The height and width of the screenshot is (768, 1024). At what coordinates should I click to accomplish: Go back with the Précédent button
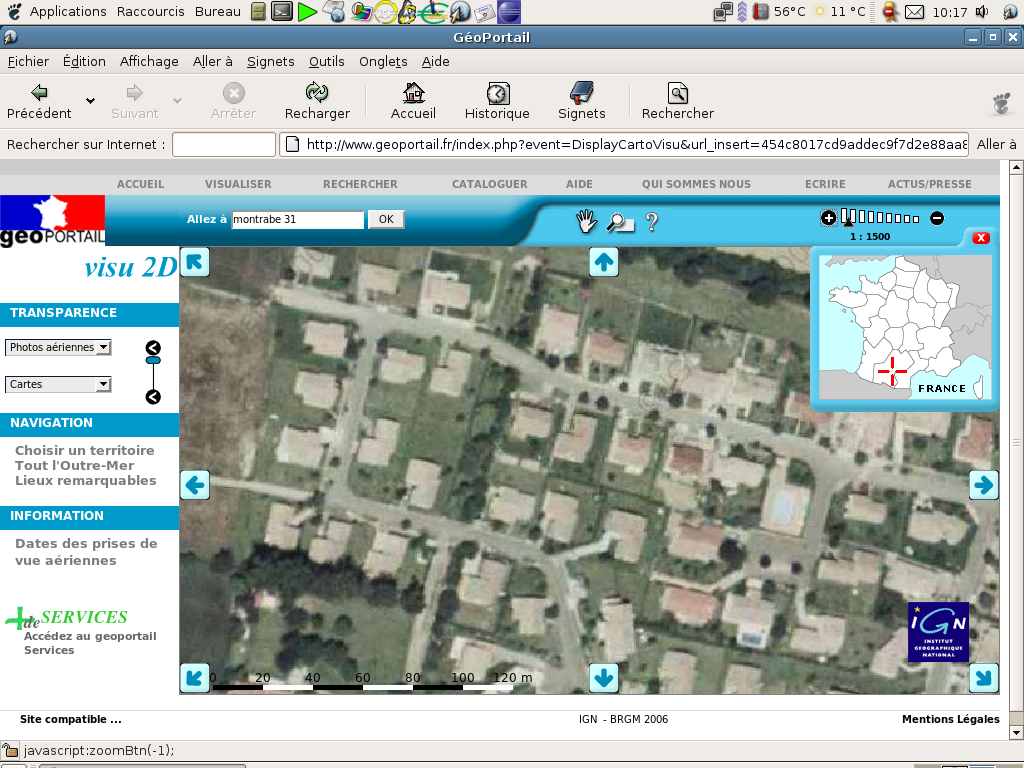click(x=39, y=102)
